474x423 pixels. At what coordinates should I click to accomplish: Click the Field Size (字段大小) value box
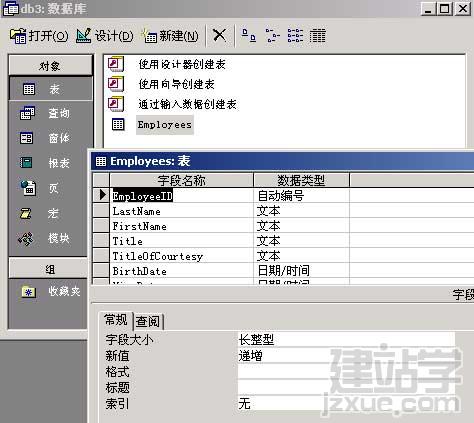(x=346, y=339)
